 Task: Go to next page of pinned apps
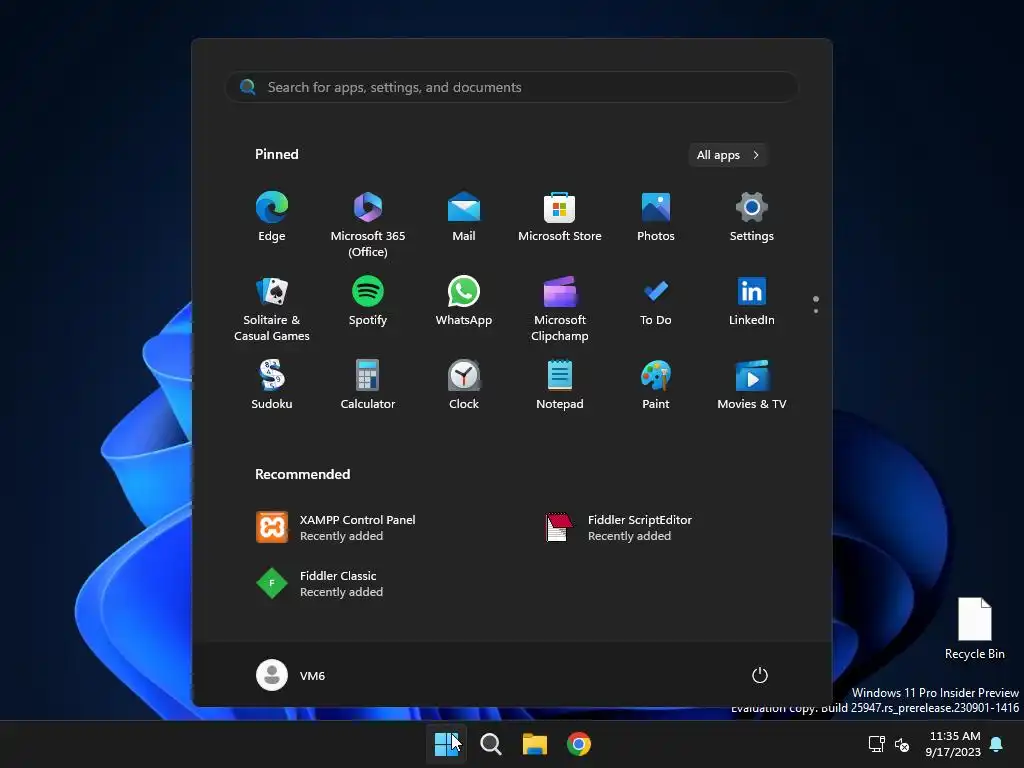[x=816, y=311]
